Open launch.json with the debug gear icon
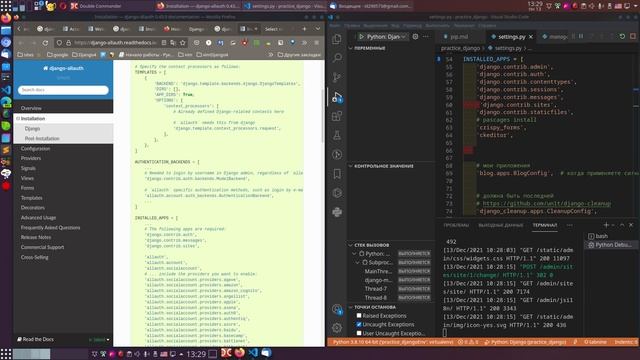The width and height of the screenshot is (640, 360). tap(415, 36)
